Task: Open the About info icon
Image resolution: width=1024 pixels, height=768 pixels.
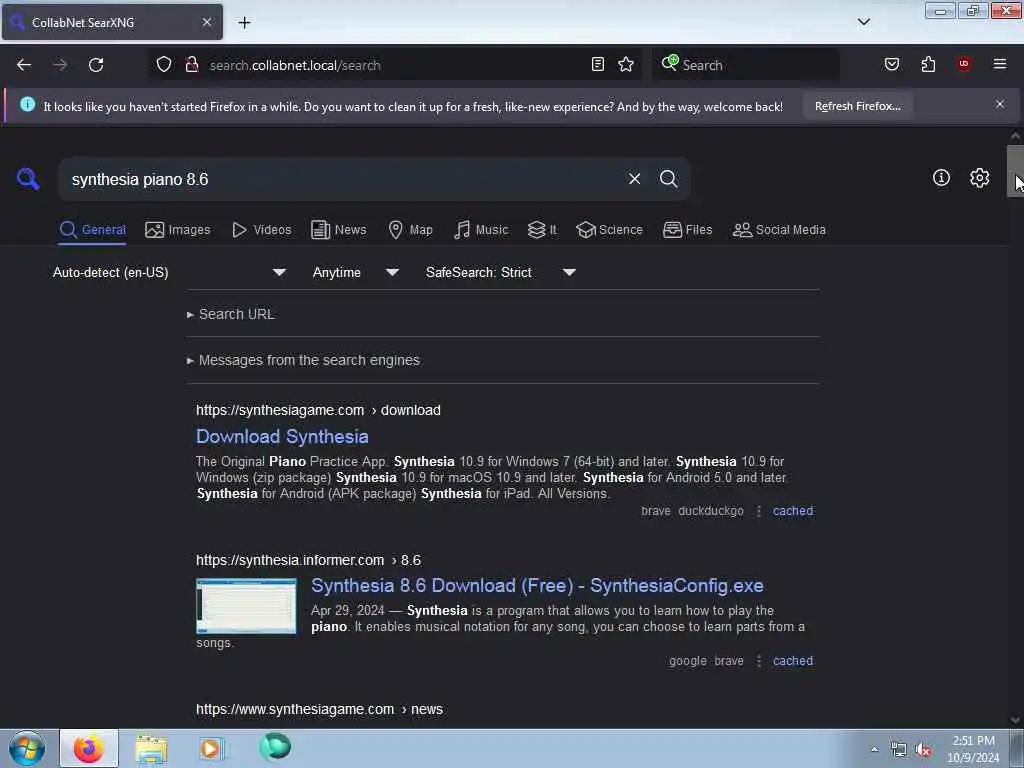Action: pos(941,178)
